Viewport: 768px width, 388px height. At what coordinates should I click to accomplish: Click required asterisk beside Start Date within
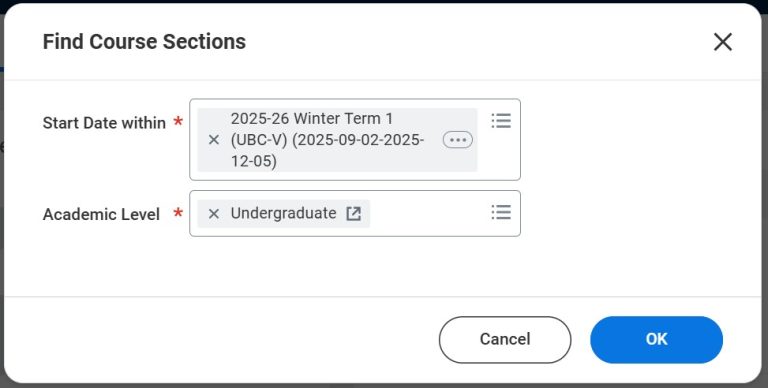(178, 121)
